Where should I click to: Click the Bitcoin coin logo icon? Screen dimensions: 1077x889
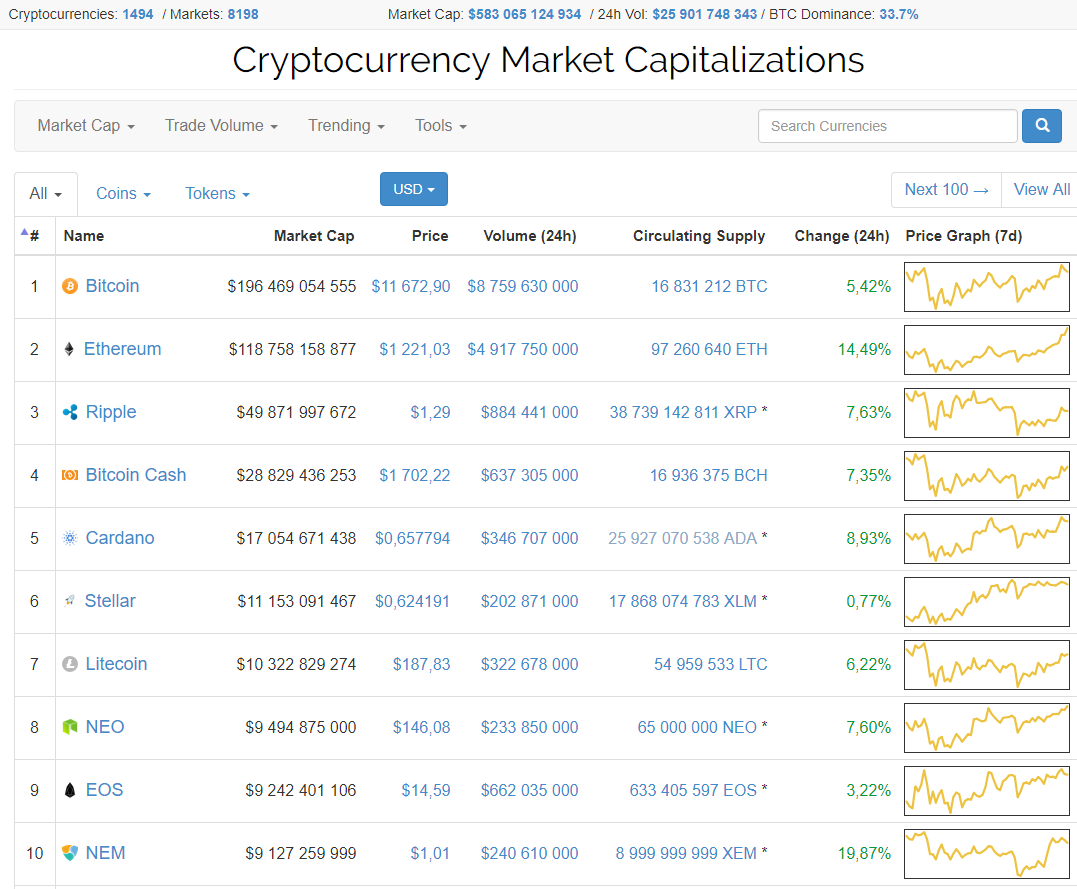click(x=70, y=287)
